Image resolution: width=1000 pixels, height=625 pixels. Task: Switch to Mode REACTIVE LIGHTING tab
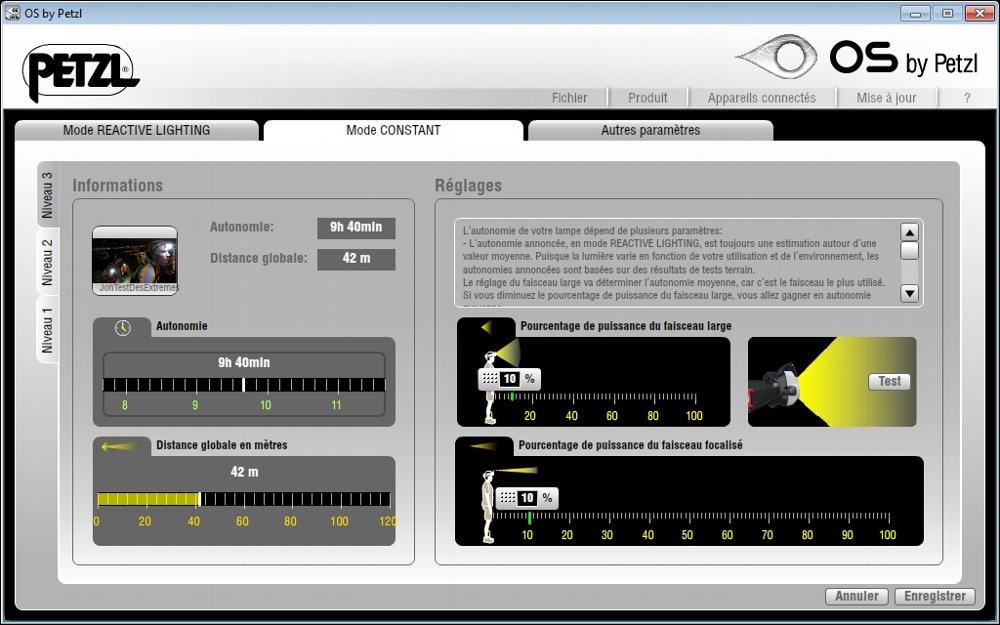[x=136, y=130]
